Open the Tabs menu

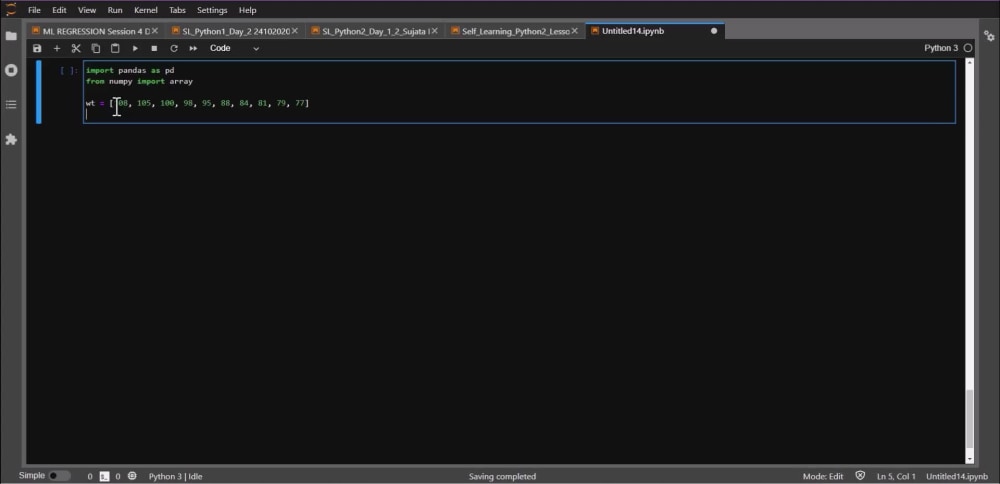(x=177, y=10)
